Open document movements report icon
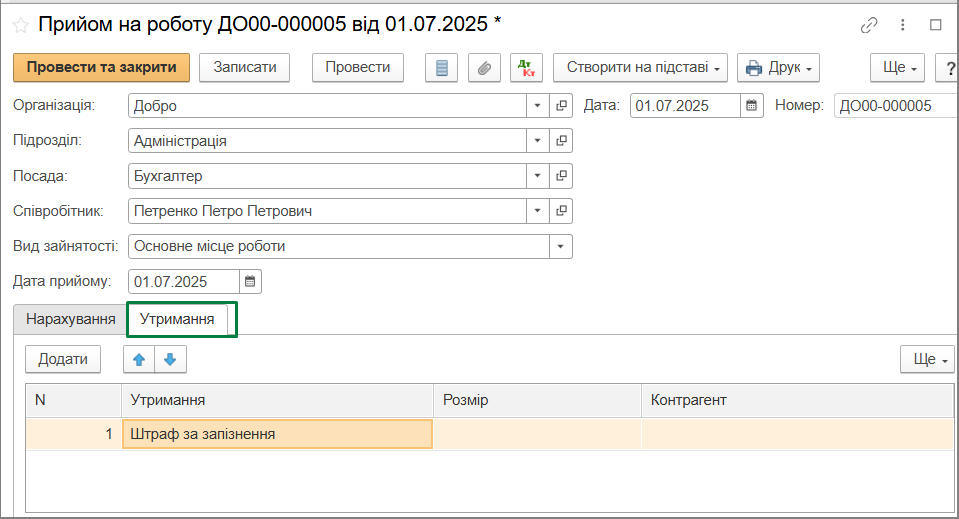The height and width of the screenshot is (519, 959). (x=442, y=67)
